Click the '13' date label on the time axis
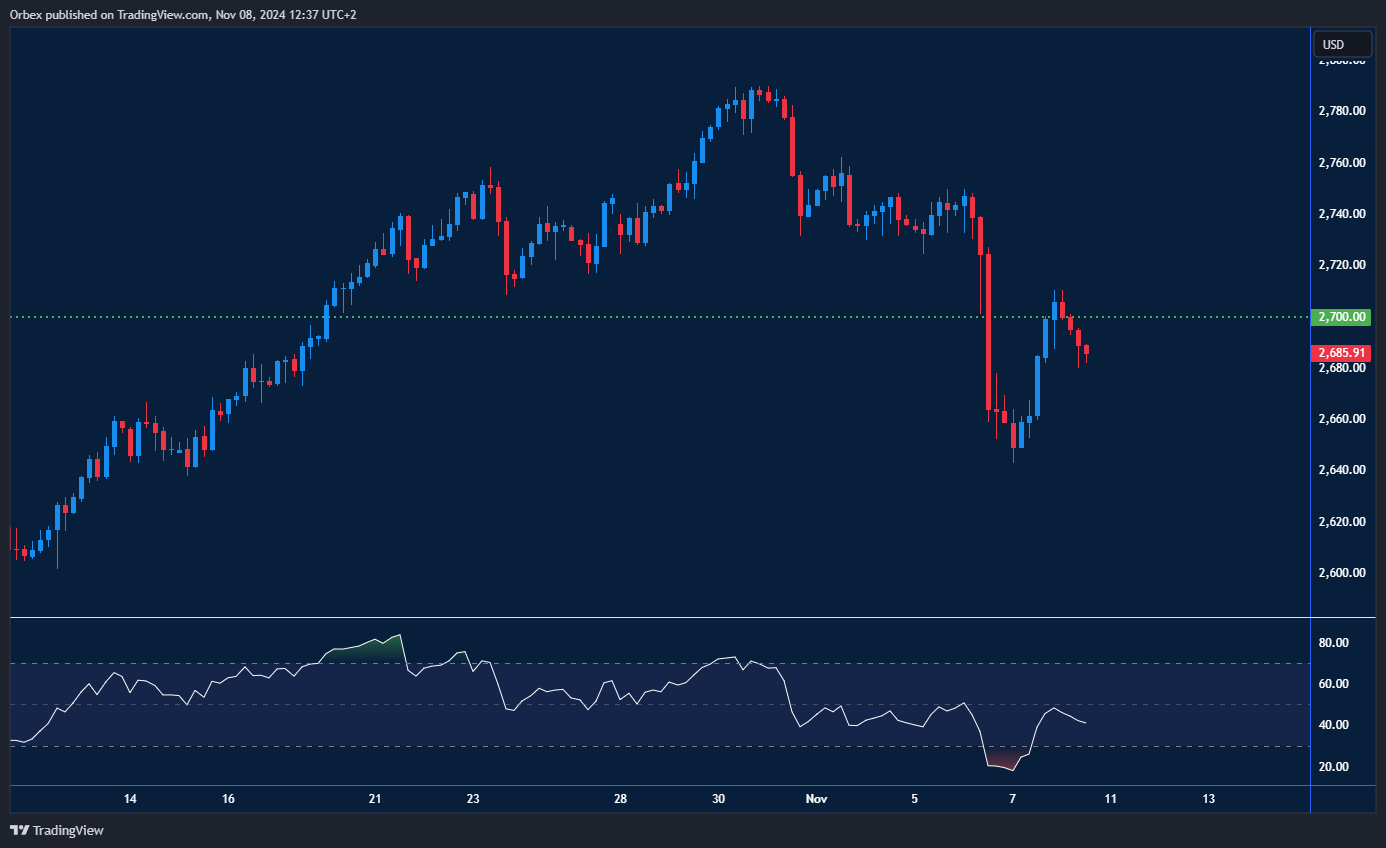The height and width of the screenshot is (848, 1386). [x=1208, y=799]
